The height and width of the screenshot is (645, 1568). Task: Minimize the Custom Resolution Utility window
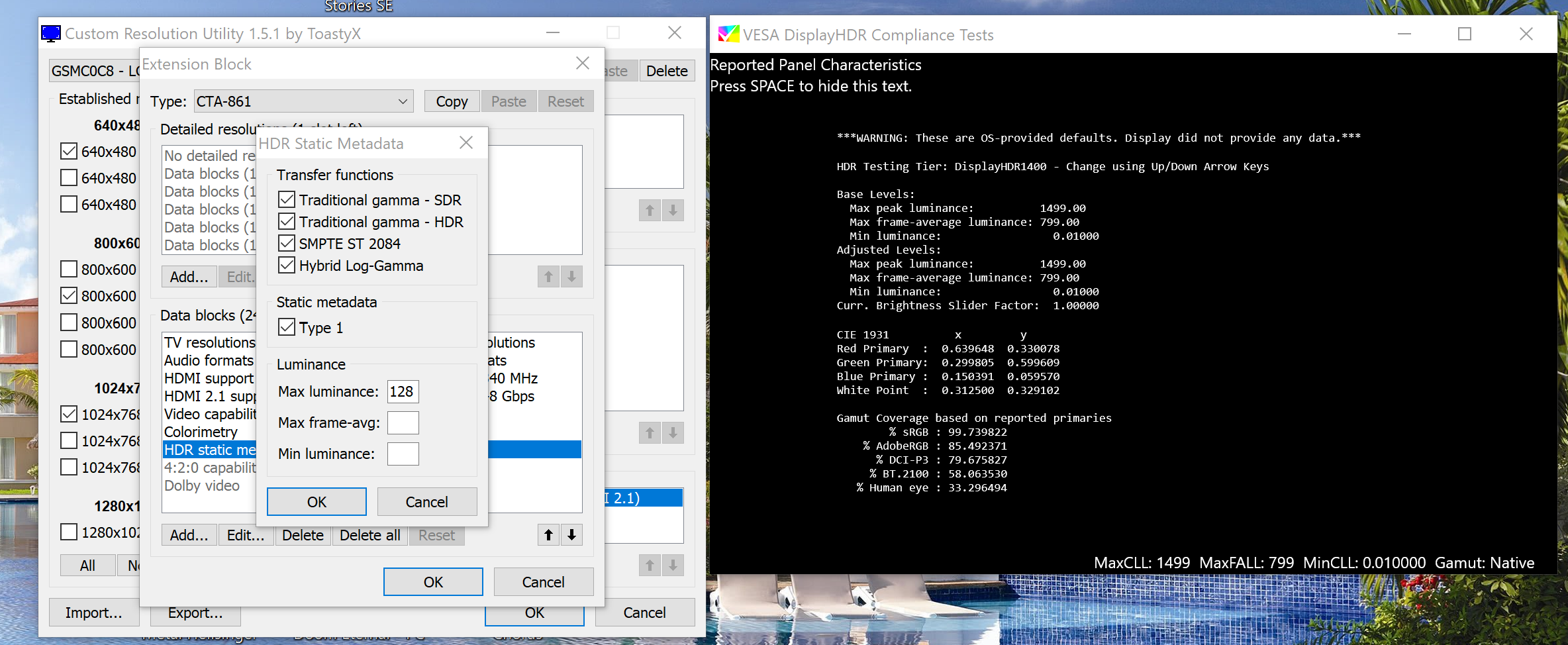point(553,32)
